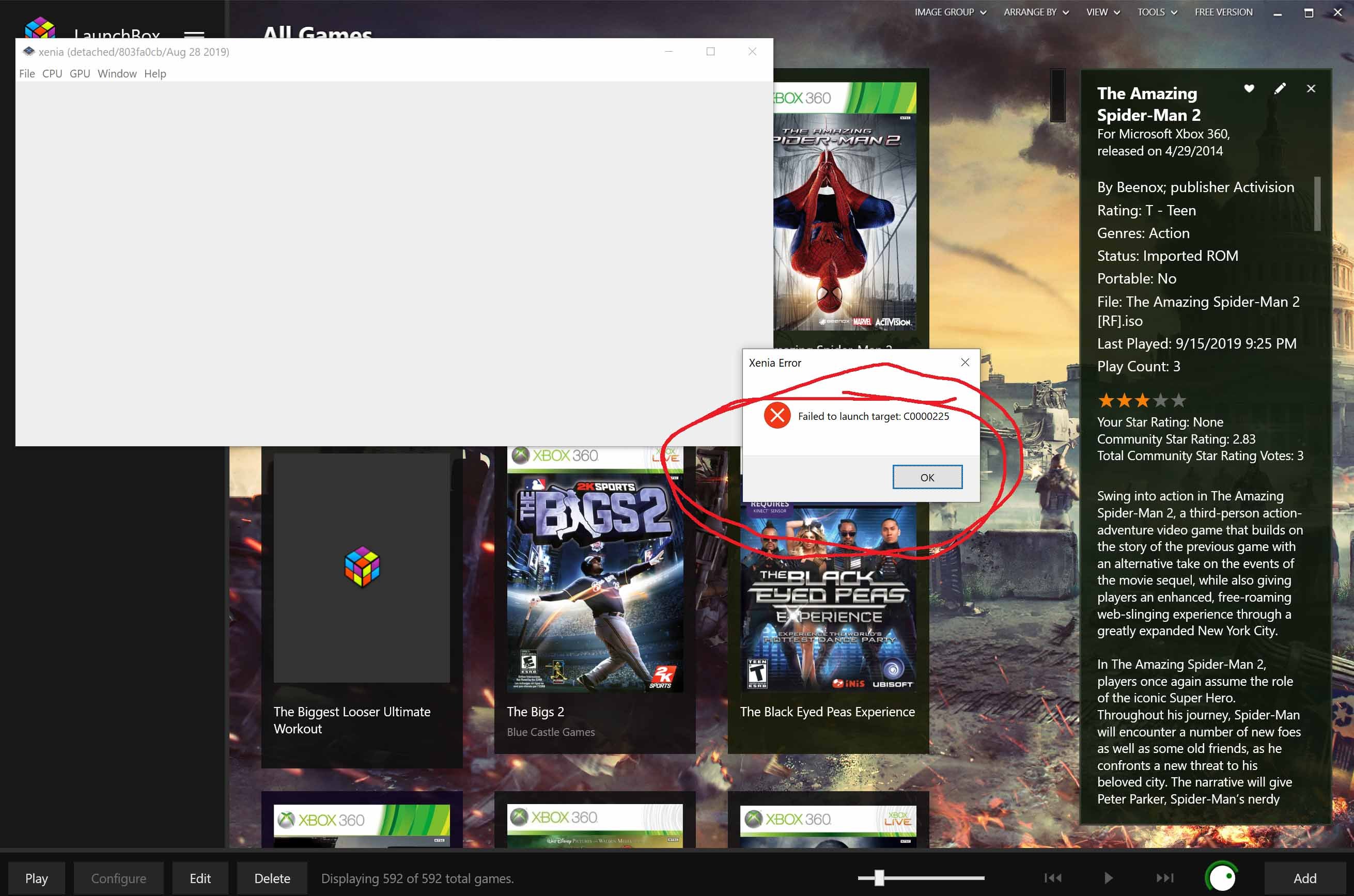The image size is (1354, 896).
Task: Adjust the box art size slider
Action: [x=879, y=878]
